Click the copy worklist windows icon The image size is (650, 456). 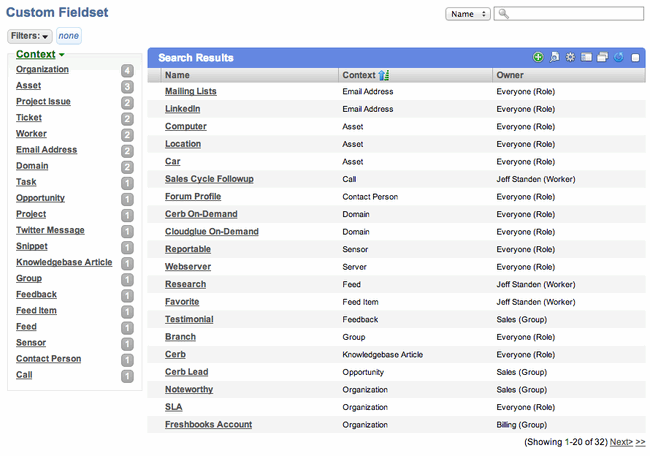tap(602, 57)
